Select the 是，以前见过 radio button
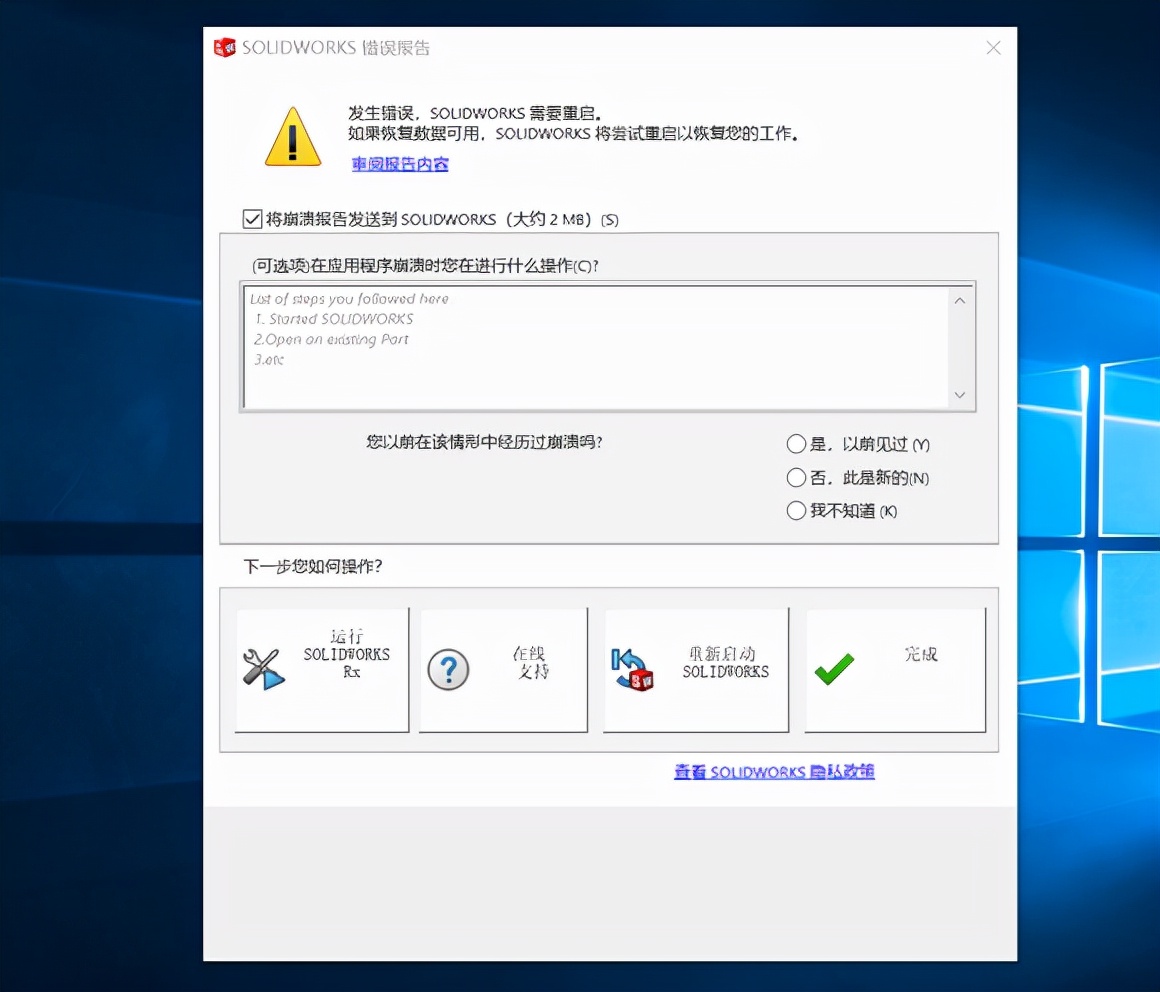Screen dimensions: 1160x992 pos(795,444)
